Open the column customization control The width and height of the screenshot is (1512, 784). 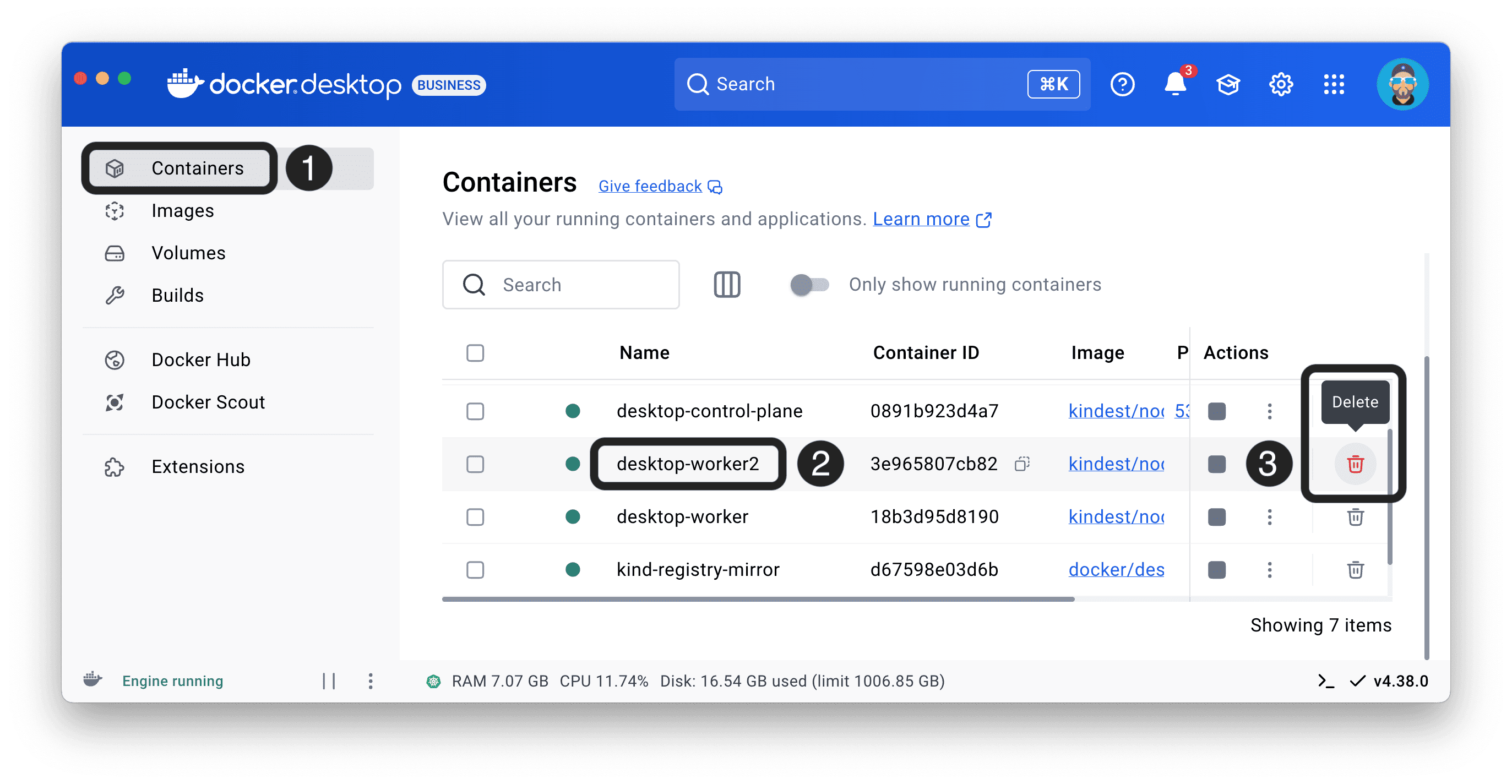point(727,285)
